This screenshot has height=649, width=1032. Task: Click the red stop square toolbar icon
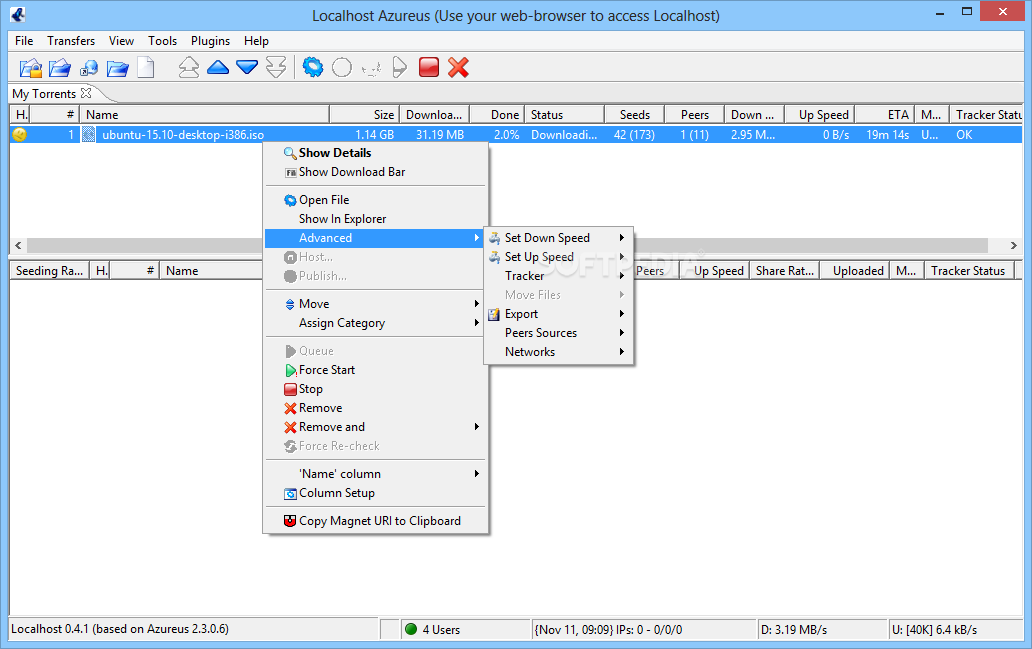pyautogui.click(x=429, y=67)
